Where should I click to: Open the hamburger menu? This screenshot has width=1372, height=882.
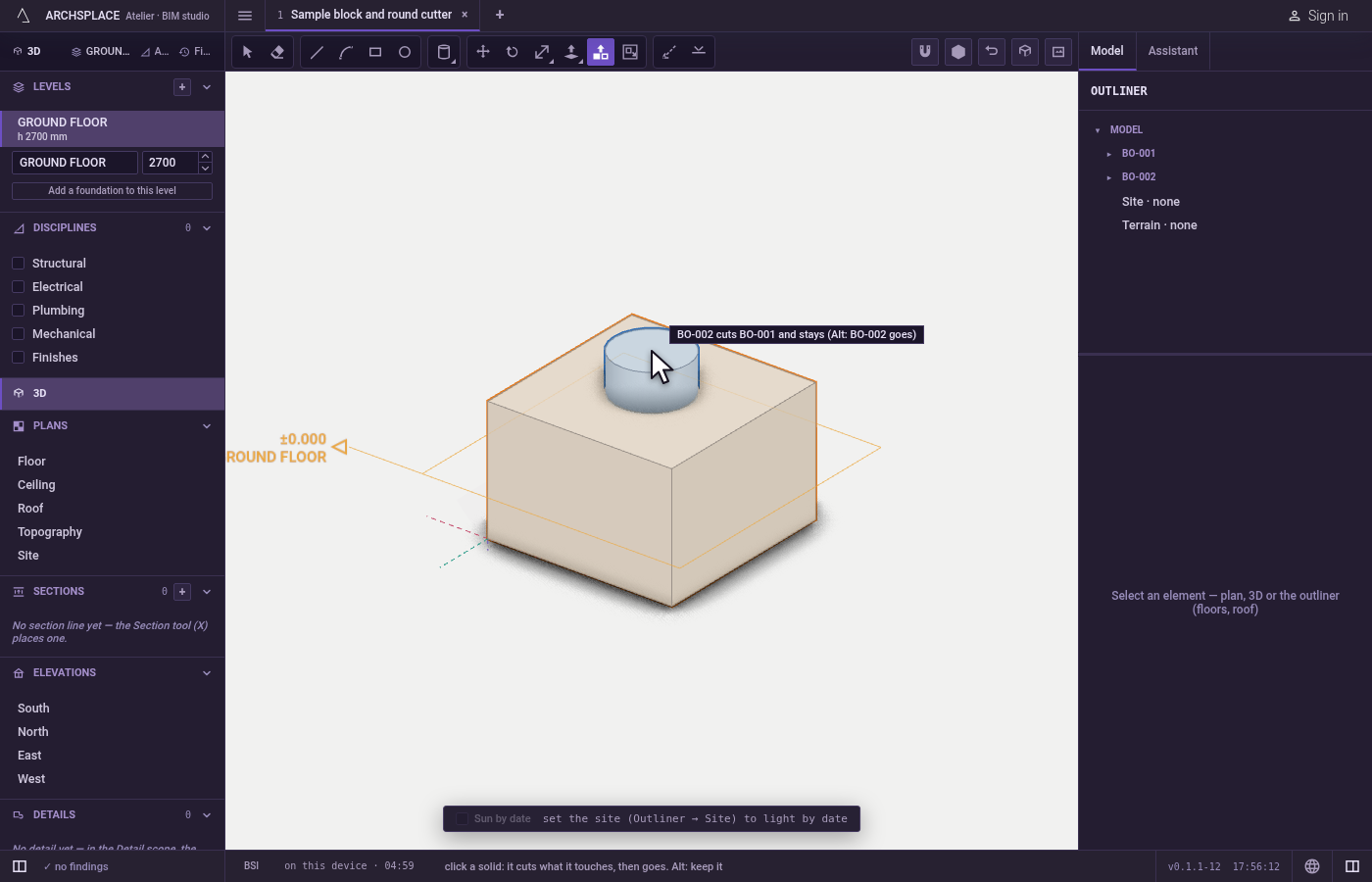(x=245, y=15)
